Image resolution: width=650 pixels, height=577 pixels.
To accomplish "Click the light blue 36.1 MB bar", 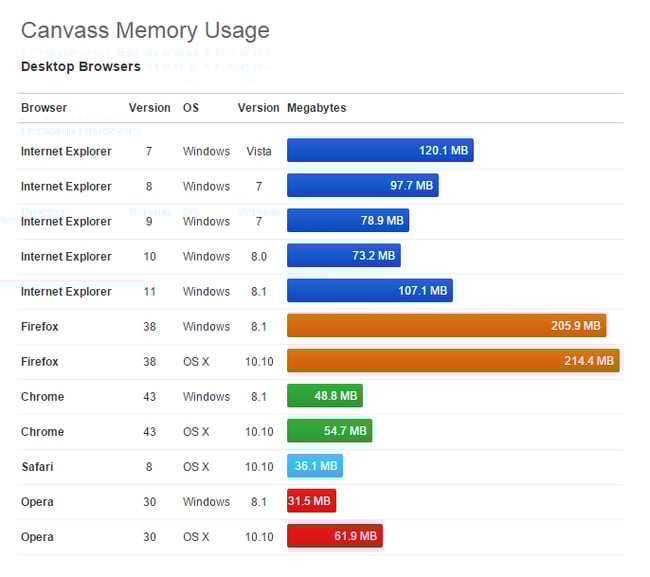I will point(315,466).
